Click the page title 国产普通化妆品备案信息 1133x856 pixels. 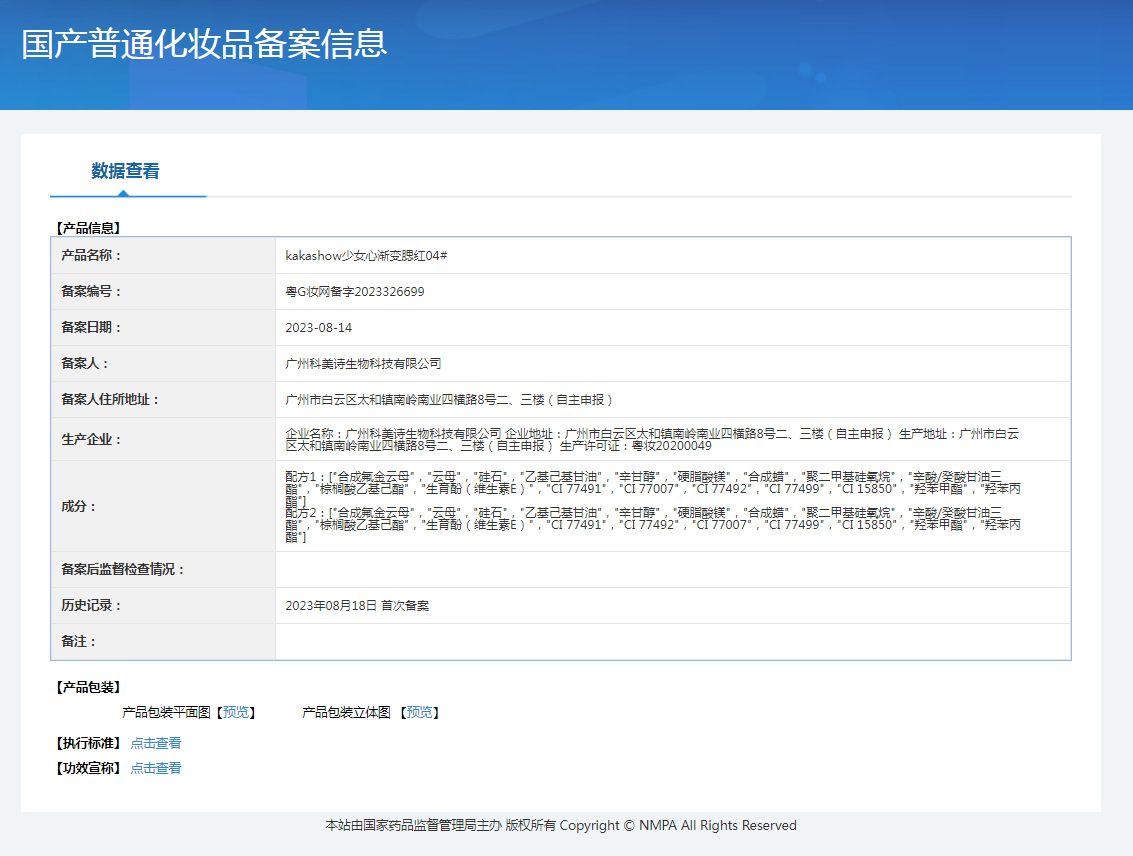(x=204, y=44)
